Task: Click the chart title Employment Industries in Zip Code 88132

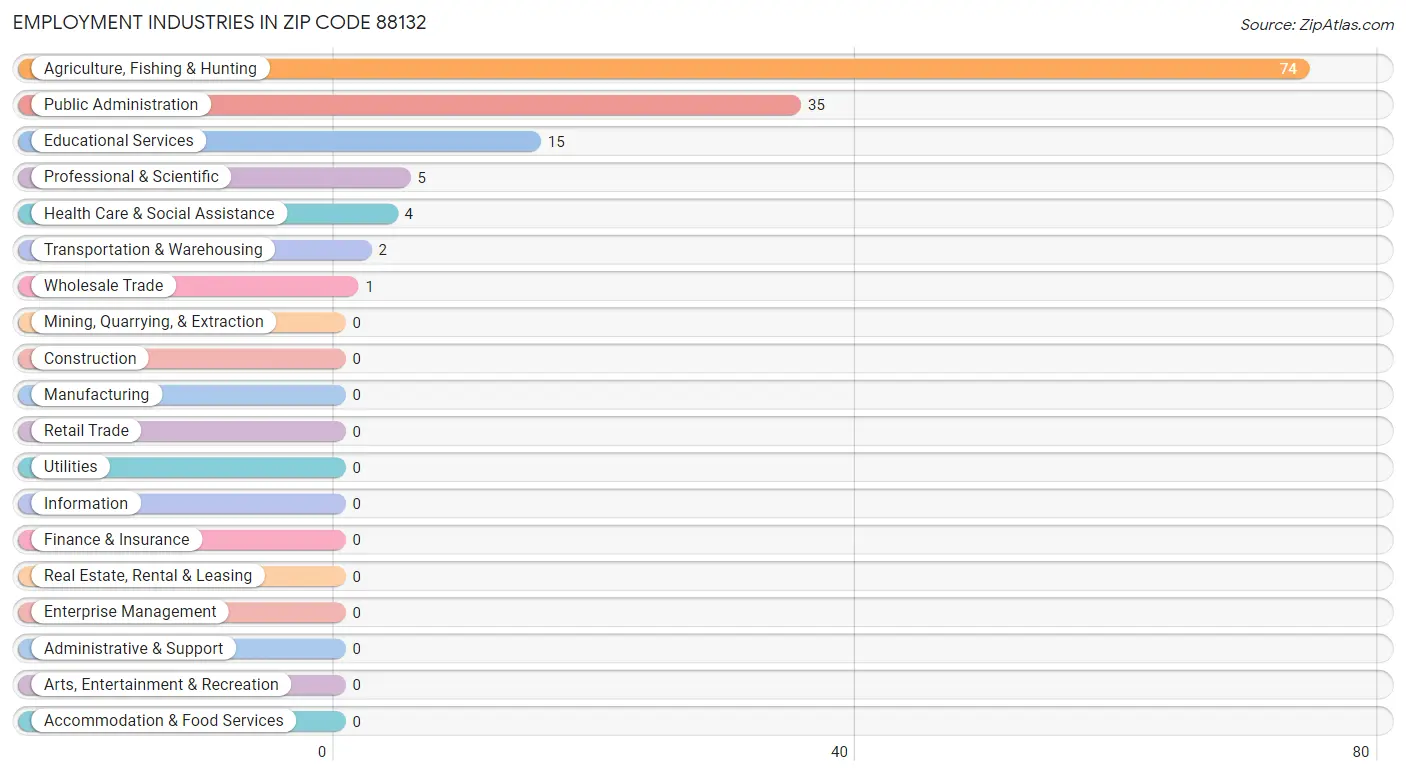Action: (220, 22)
